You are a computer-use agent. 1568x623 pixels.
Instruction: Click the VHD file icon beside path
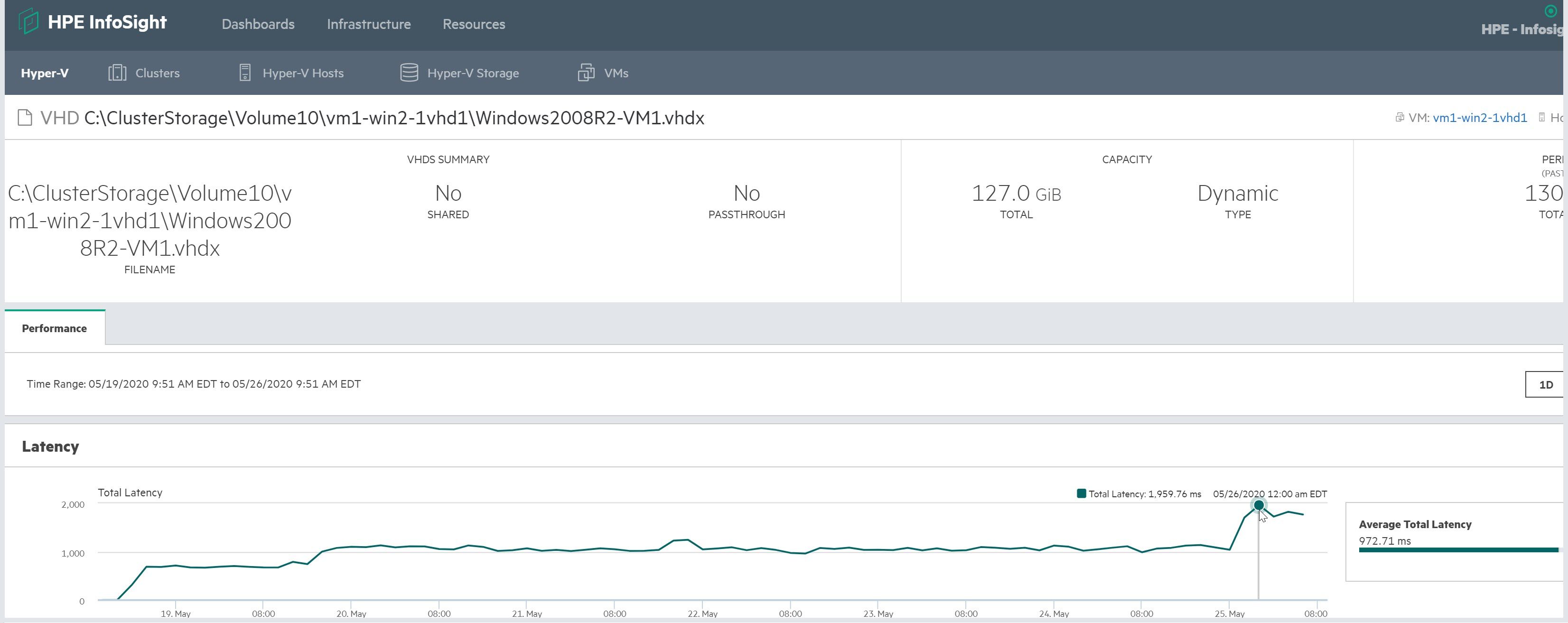click(25, 117)
